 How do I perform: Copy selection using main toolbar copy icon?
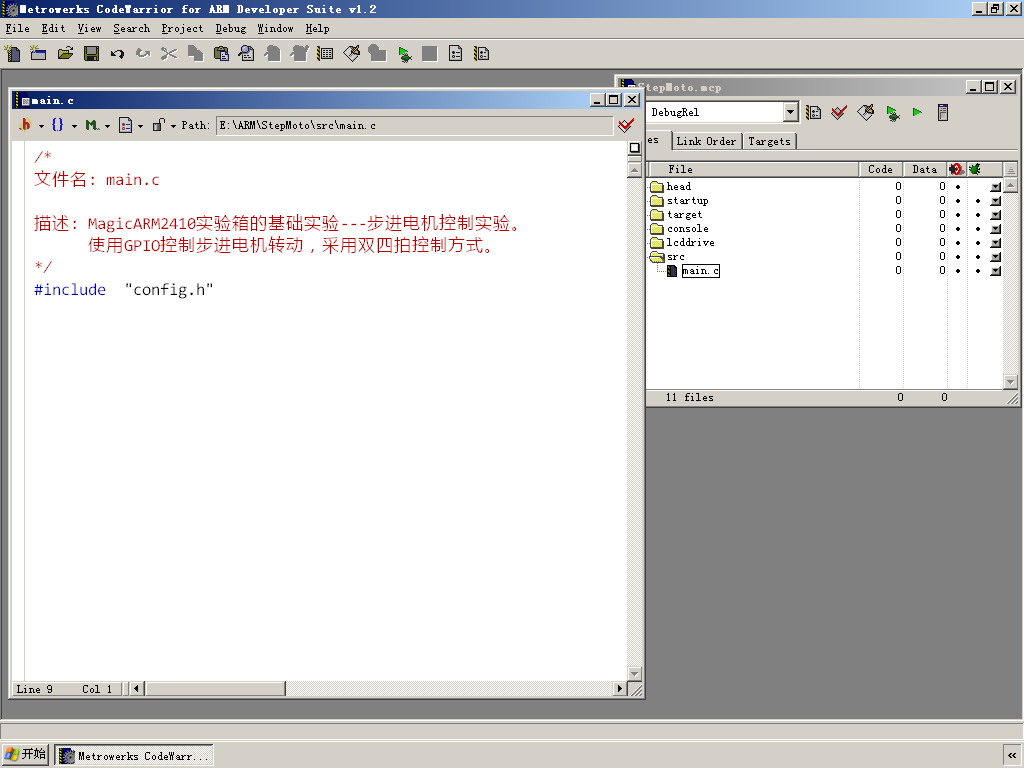[195, 54]
